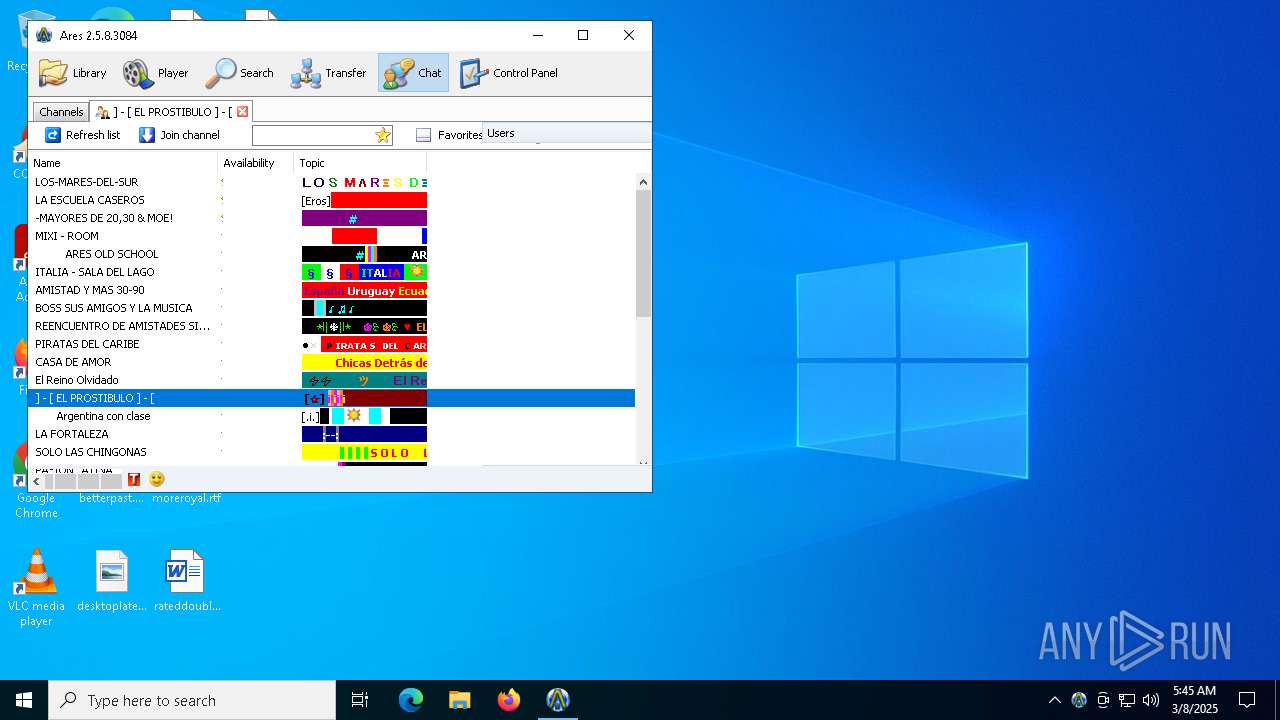Image resolution: width=1280 pixels, height=720 pixels.
Task: Open the Search section
Action: (239, 73)
